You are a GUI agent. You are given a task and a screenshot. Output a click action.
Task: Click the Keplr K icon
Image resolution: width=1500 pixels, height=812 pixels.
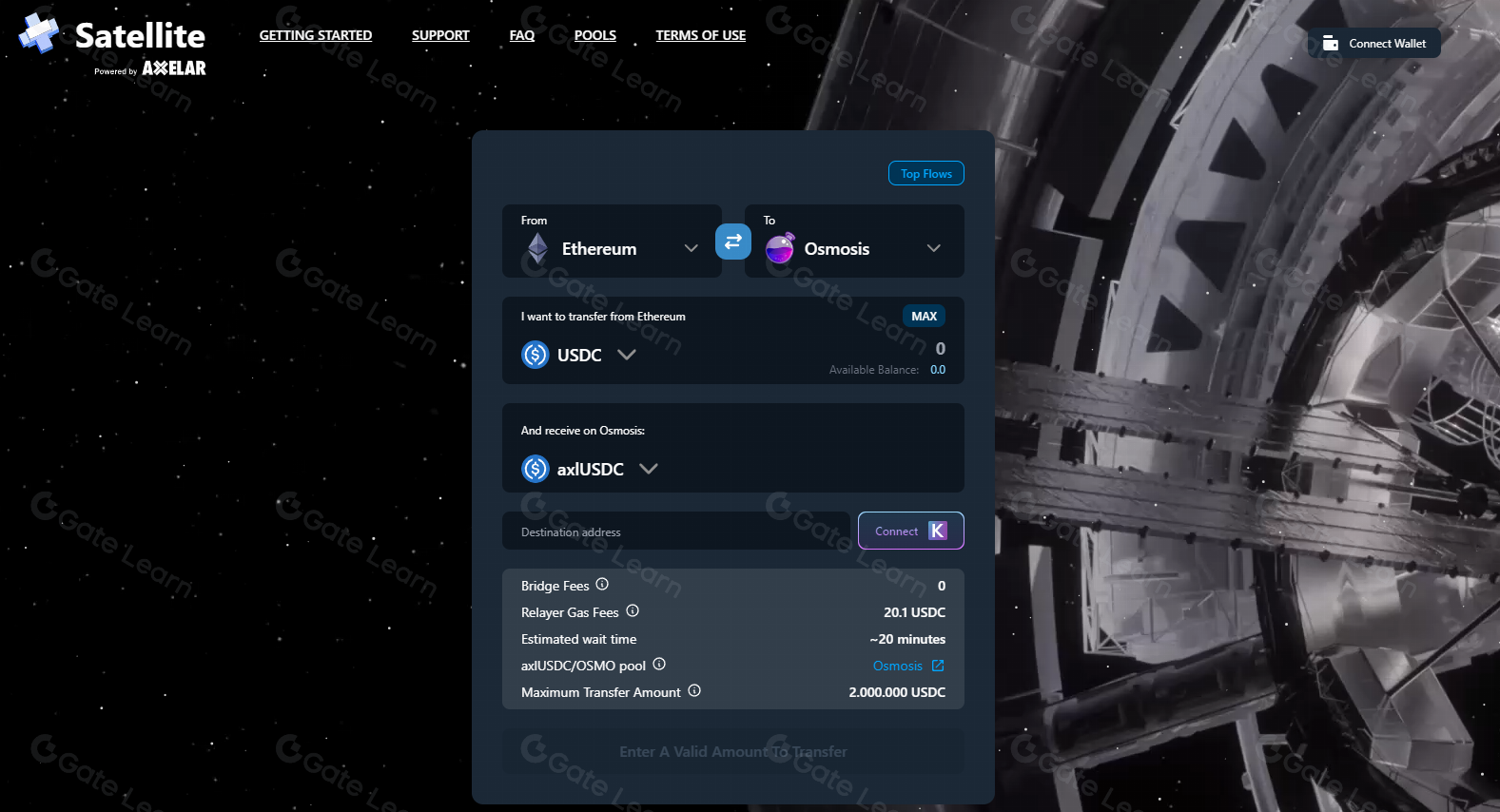tap(938, 531)
